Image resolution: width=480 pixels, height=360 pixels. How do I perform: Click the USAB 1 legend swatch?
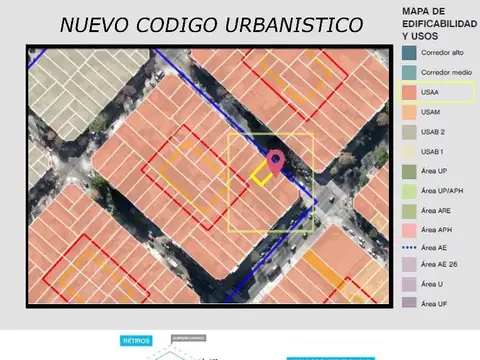tap(409, 152)
